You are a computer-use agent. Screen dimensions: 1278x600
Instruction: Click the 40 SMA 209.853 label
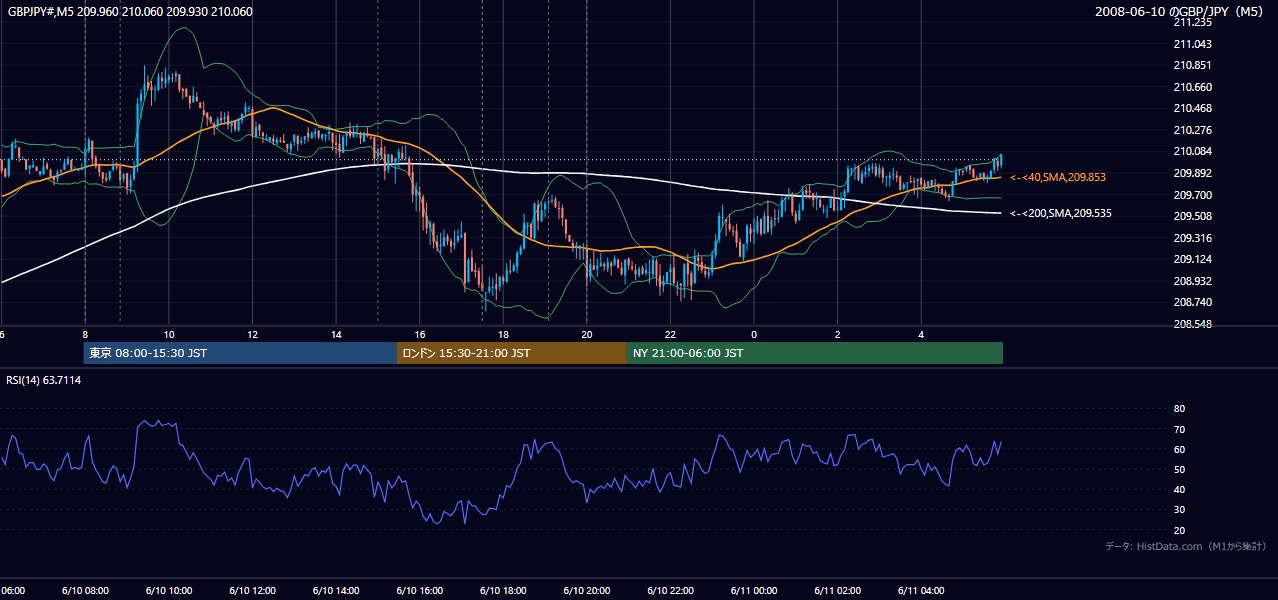(1058, 177)
